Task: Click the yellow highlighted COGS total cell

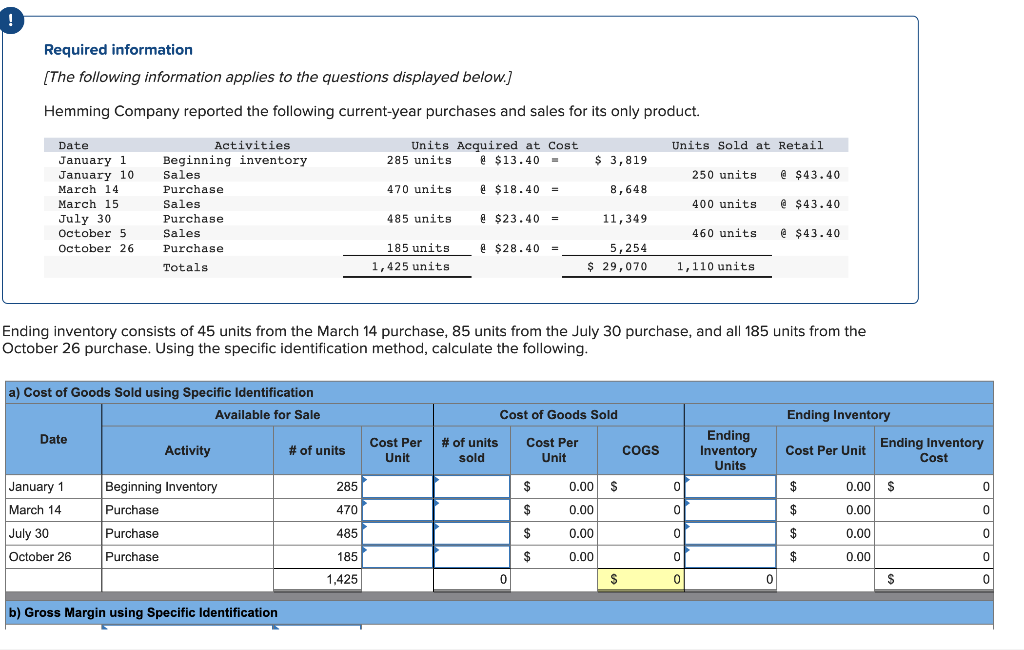Action: click(641, 579)
